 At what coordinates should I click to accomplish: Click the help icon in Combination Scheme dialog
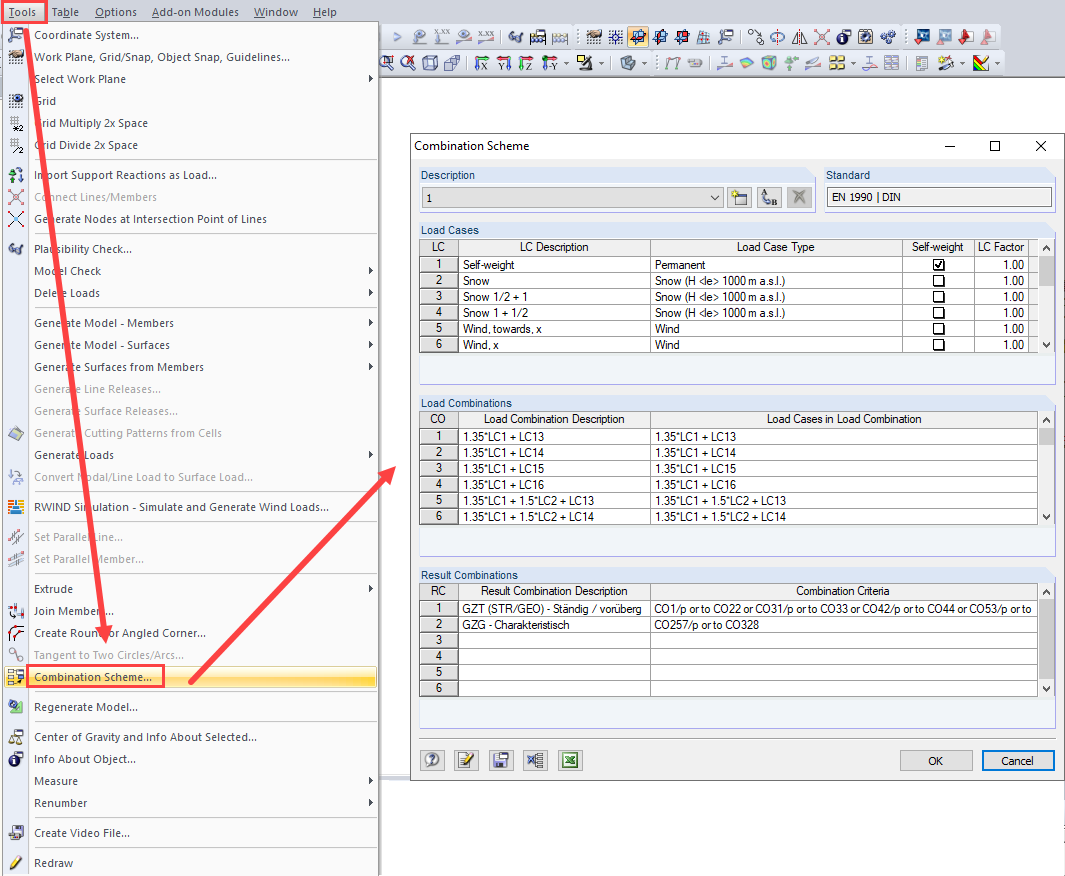tap(432, 760)
